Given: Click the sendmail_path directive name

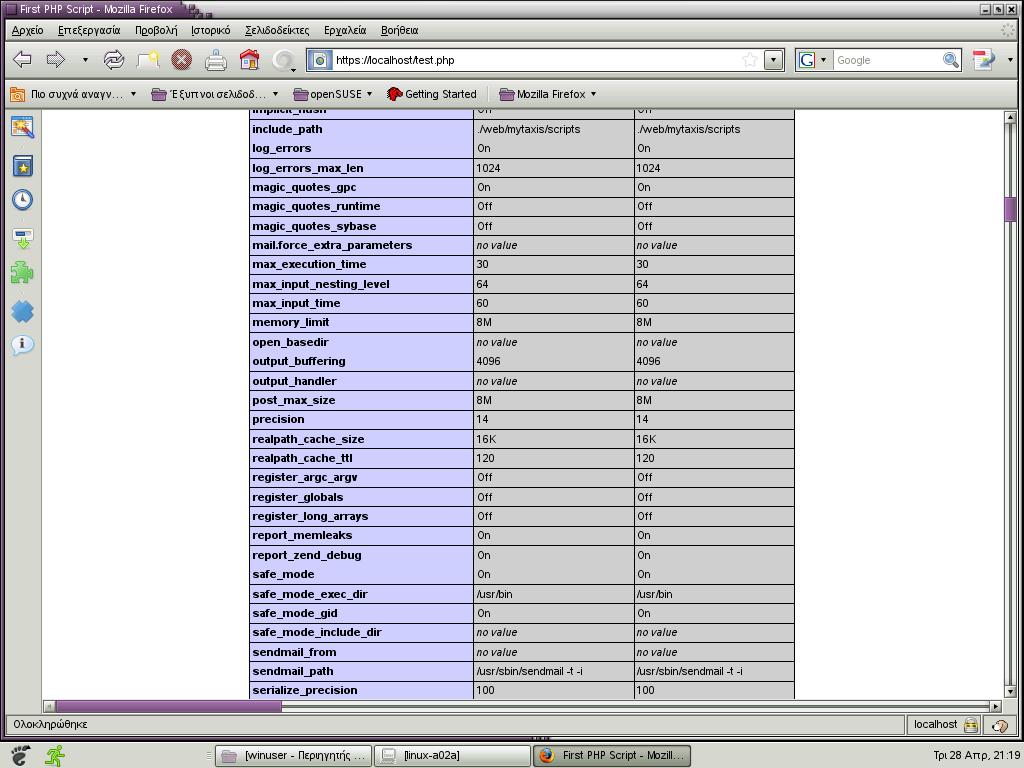Looking at the screenshot, I should tap(293, 671).
